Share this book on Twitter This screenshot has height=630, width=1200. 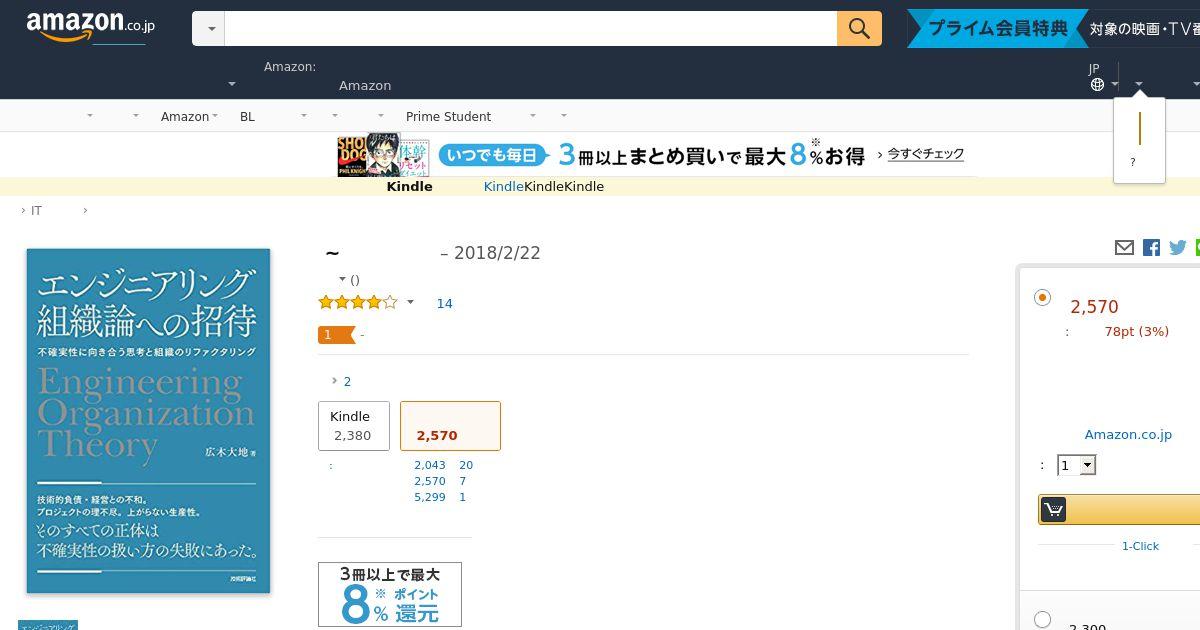[x=1177, y=247]
